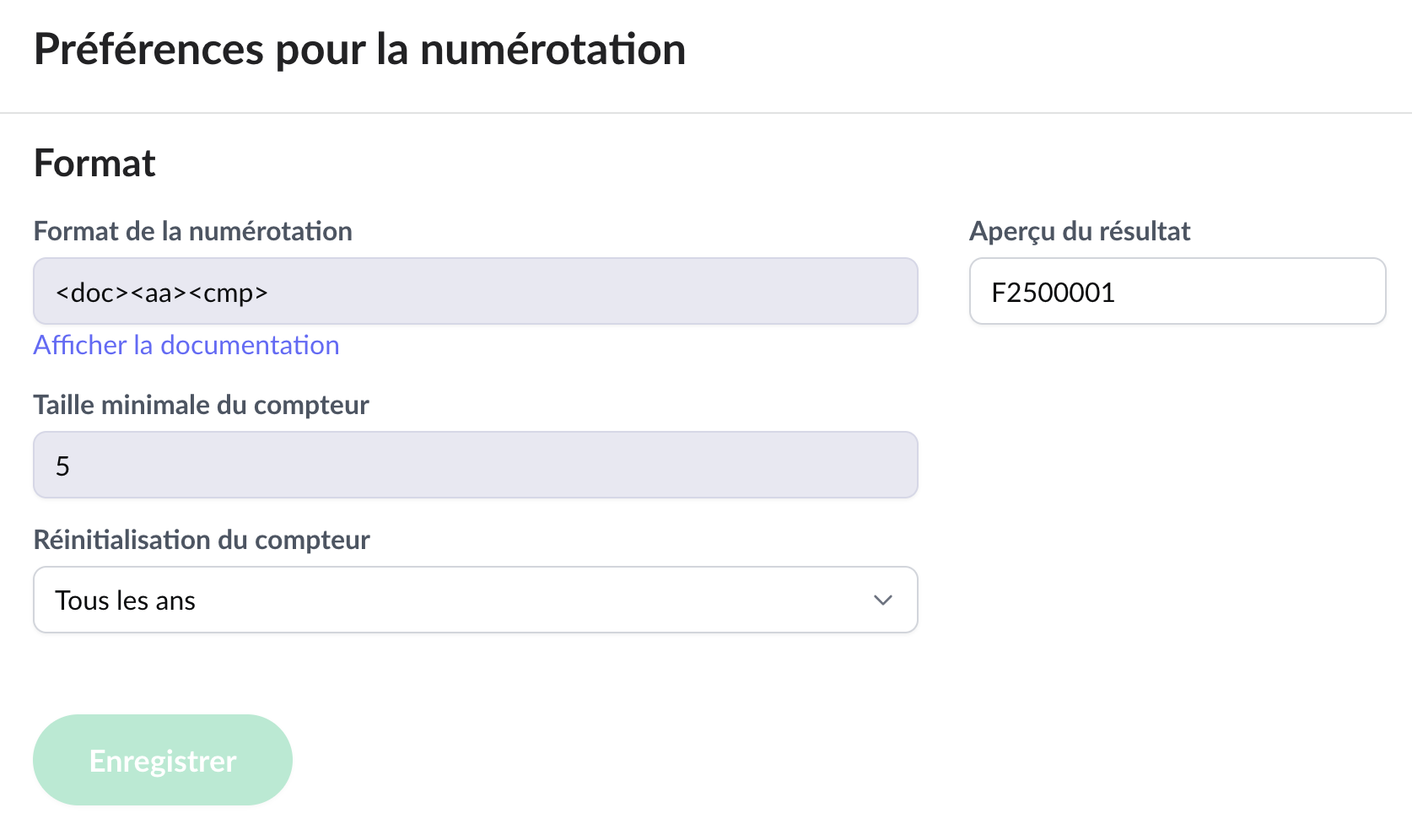Click the value '5' in counter size
1412x840 pixels.
pyautogui.click(x=62, y=466)
